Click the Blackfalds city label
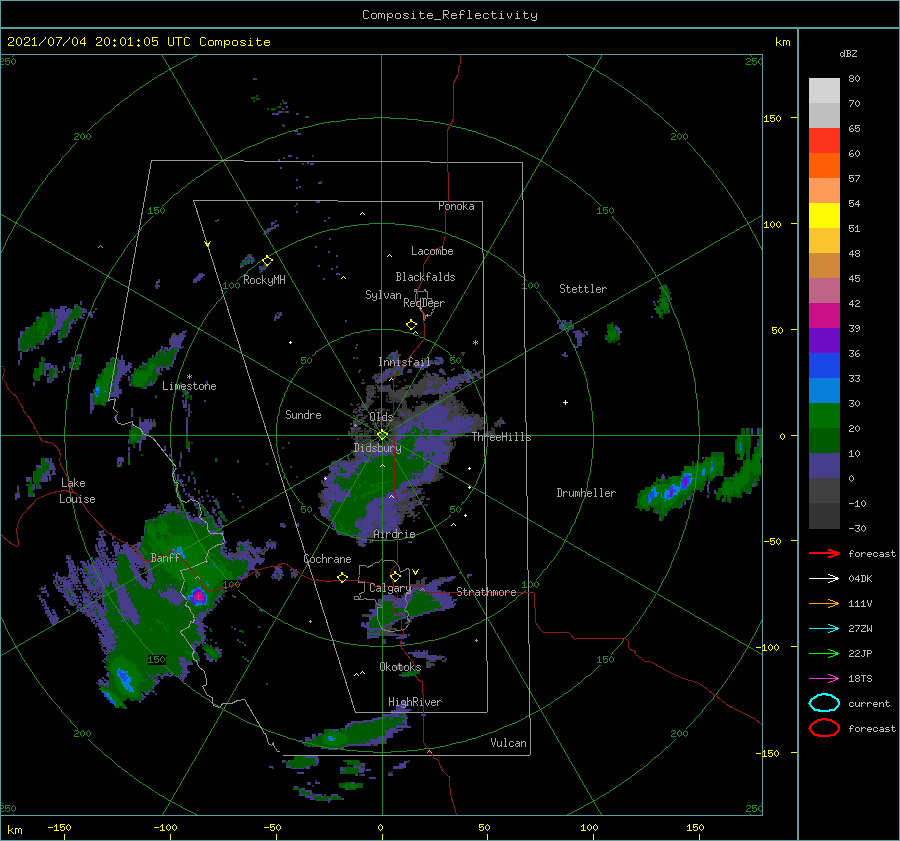The image size is (900, 841). 425,277
